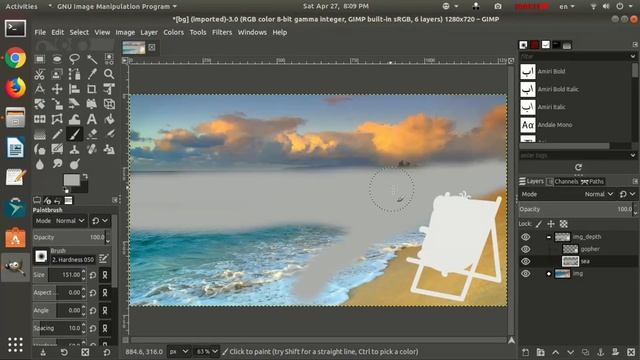Toggle lock position and size
The height and width of the screenshot is (360, 640).
pos(551,224)
